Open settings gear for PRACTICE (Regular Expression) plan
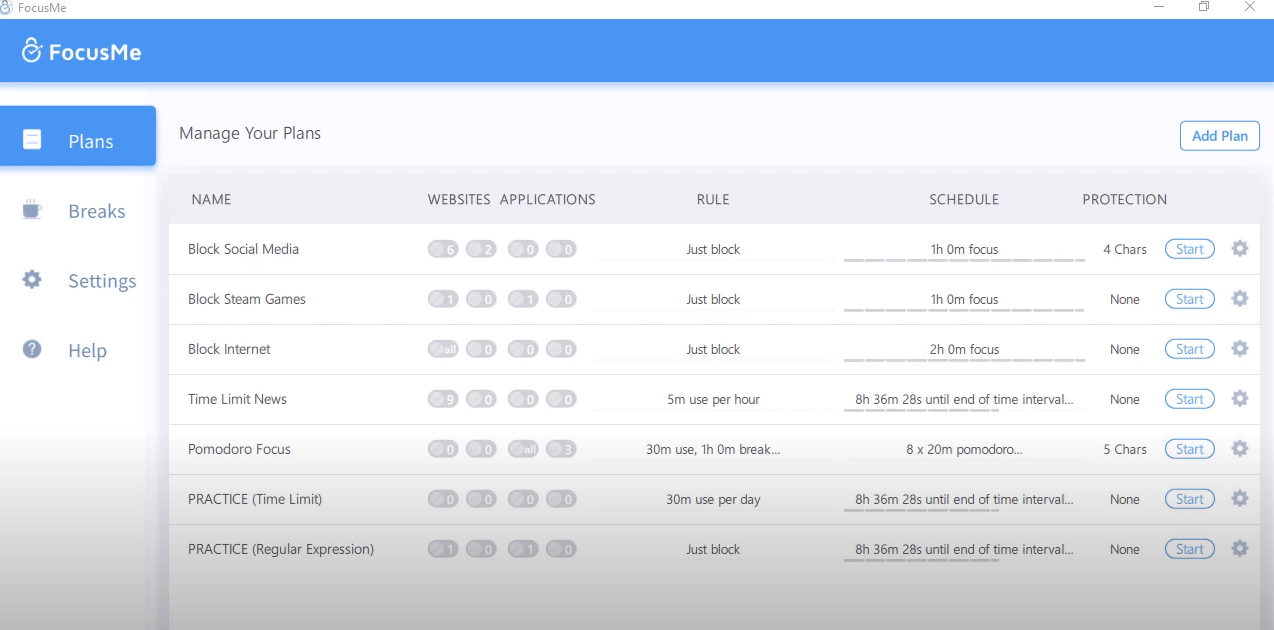The height and width of the screenshot is (630, 1274). pyautogui.click(x=1240, y=549)
